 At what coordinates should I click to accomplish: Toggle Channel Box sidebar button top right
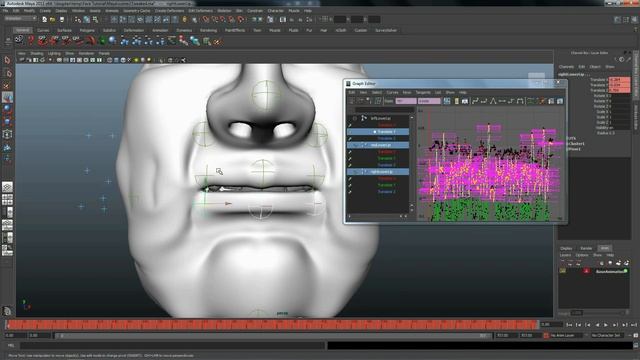pos(634,20)
